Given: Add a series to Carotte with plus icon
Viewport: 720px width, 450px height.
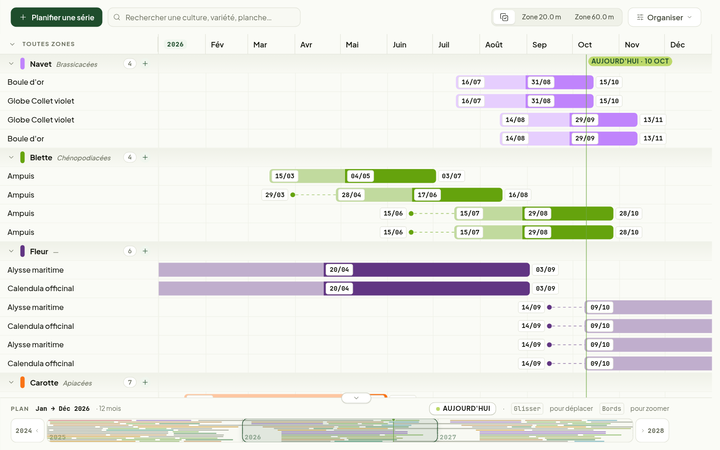Looking at the screenshot, I should [x=145, y=382].
